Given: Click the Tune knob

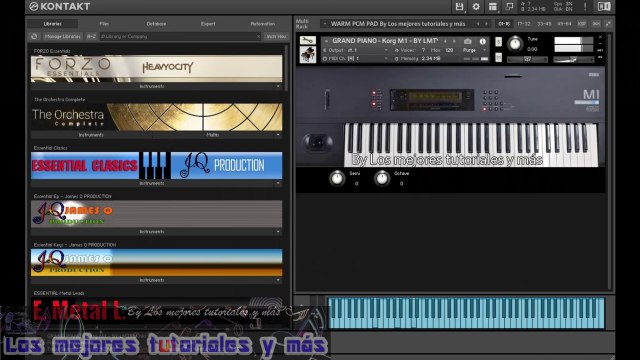Looking at the screenshot, I should click(515, 44).
